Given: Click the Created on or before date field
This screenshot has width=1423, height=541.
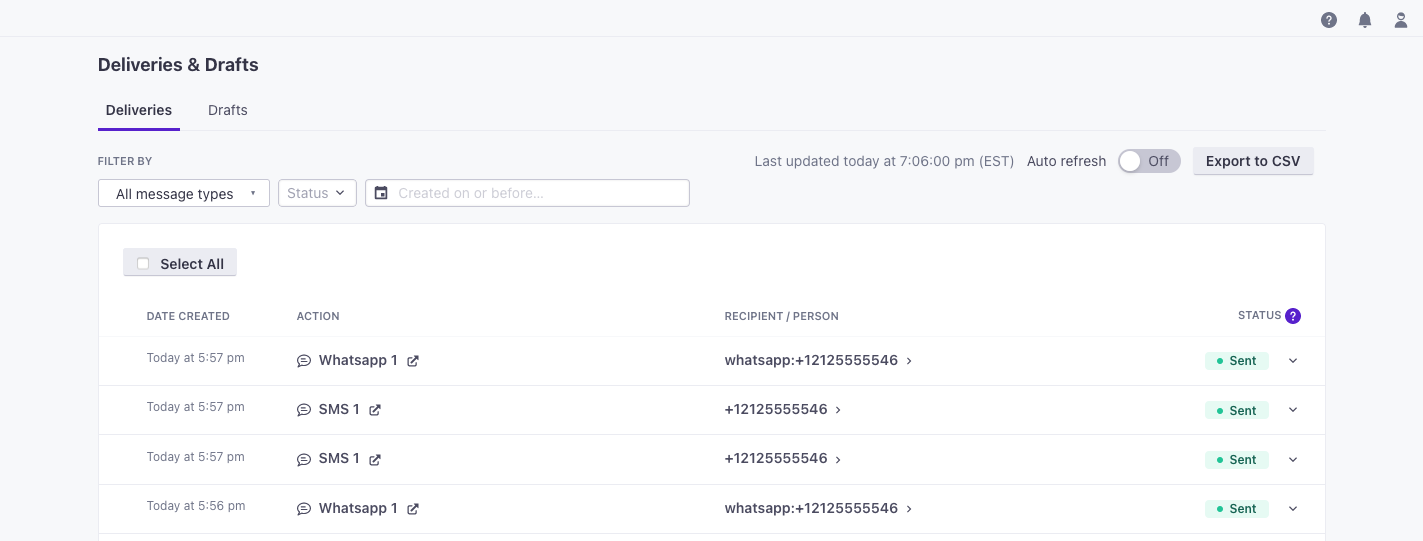Looking at the screenshot, I should tap(538, 193).
